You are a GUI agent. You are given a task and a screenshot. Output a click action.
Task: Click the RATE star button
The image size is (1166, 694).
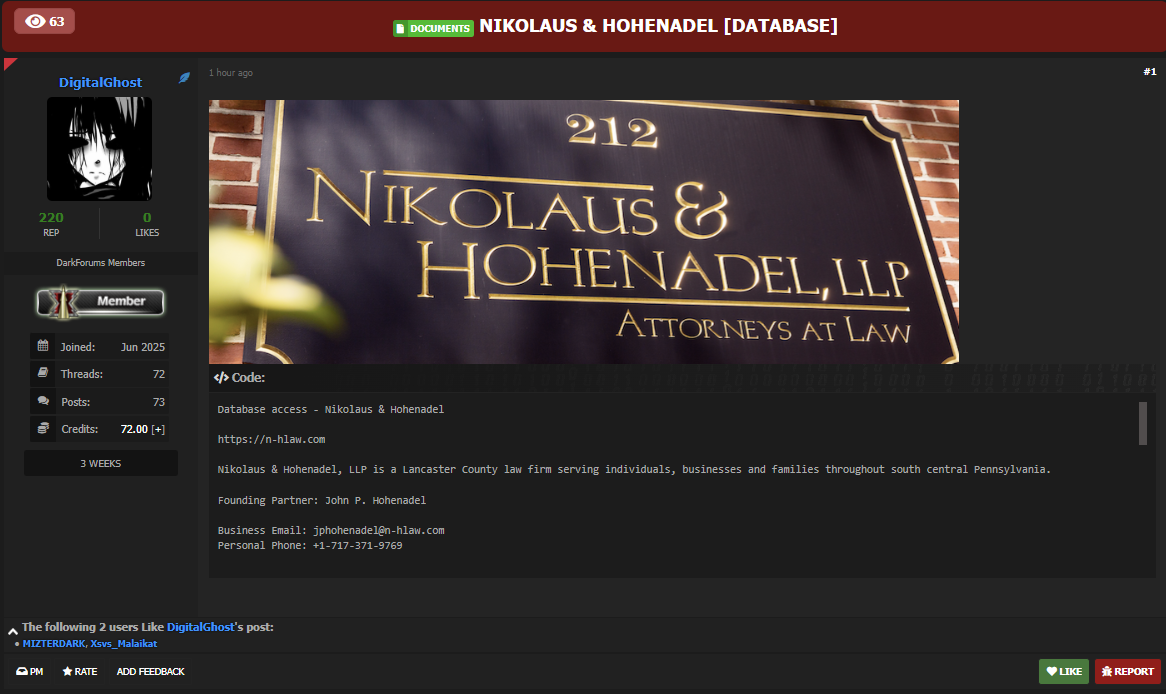point(80,672)
